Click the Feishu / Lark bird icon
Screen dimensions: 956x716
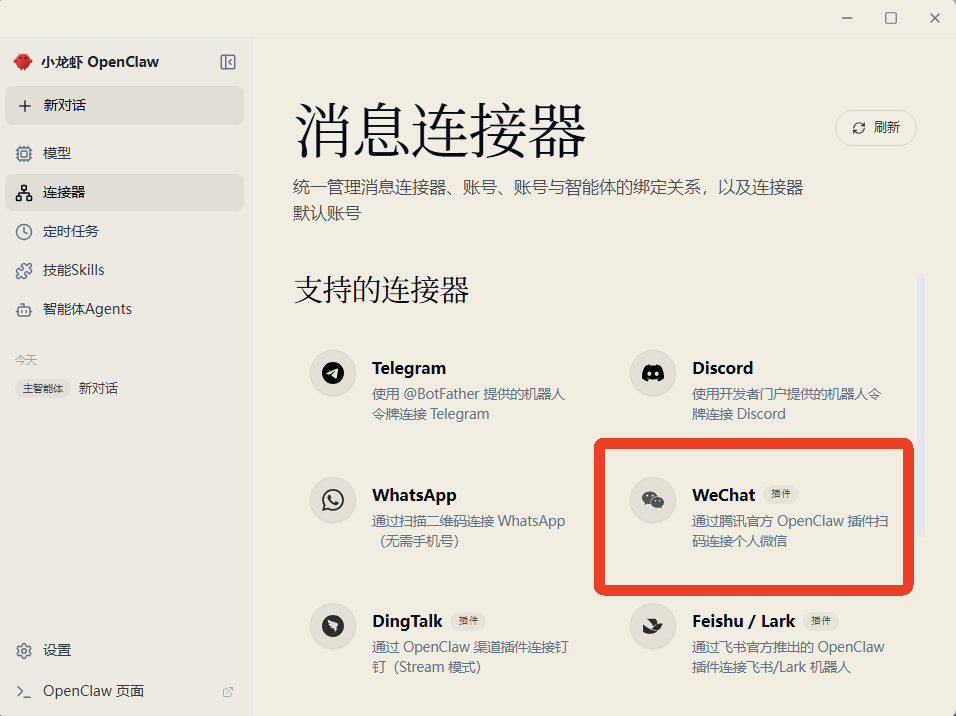click(653, 626)
